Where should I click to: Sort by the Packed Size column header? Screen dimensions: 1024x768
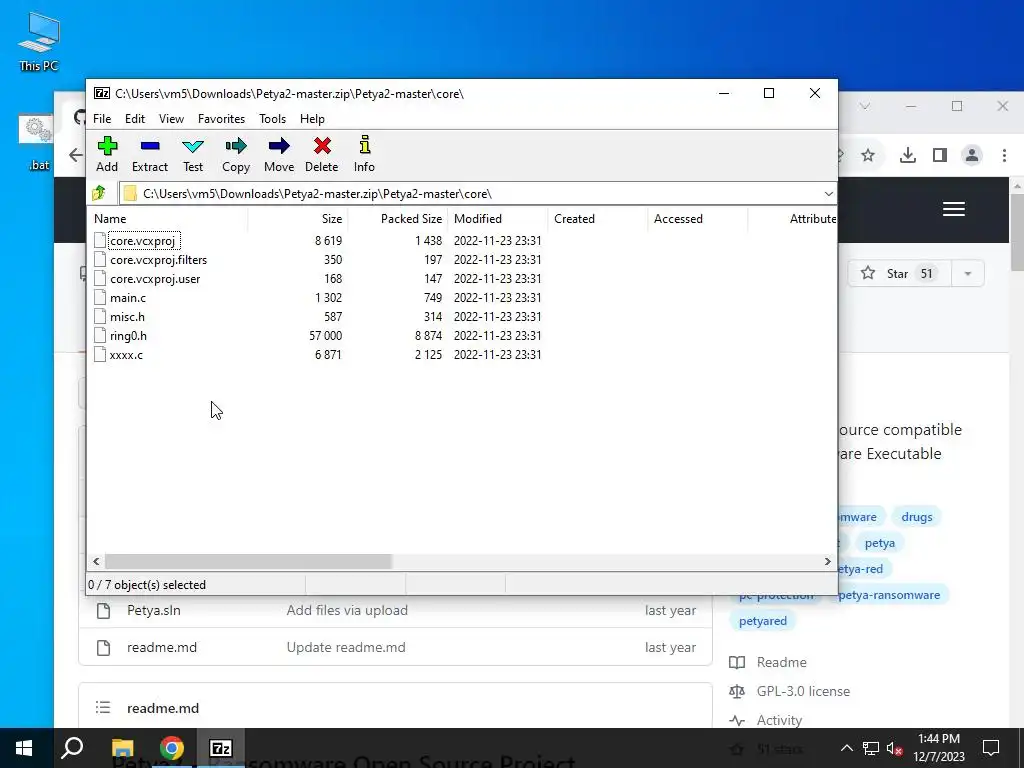click(x=398, y=219)
